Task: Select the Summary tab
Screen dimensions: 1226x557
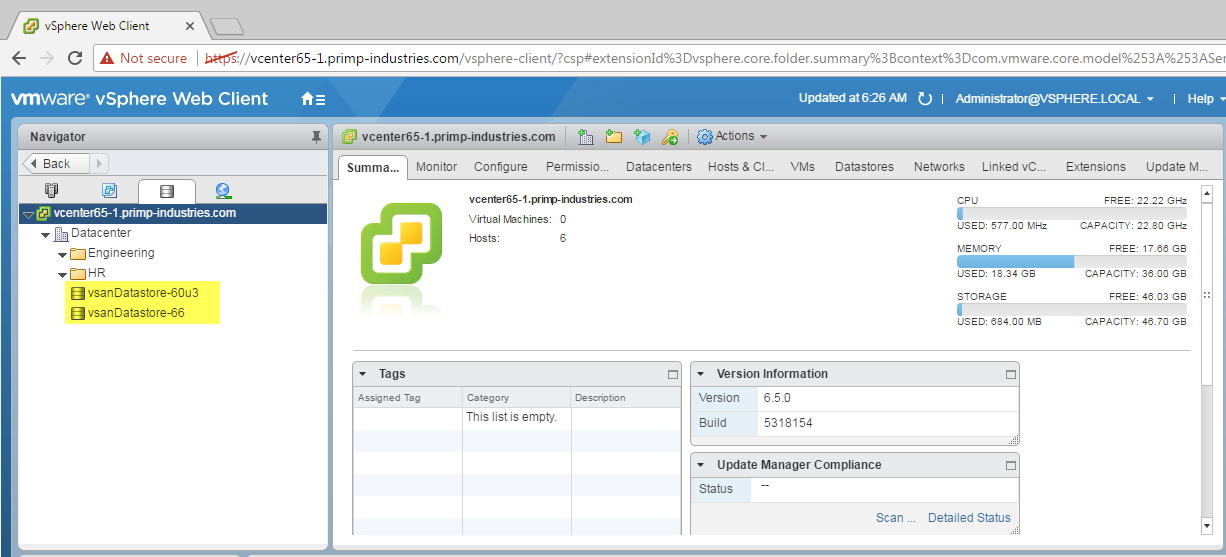Action: coord(373,167)
